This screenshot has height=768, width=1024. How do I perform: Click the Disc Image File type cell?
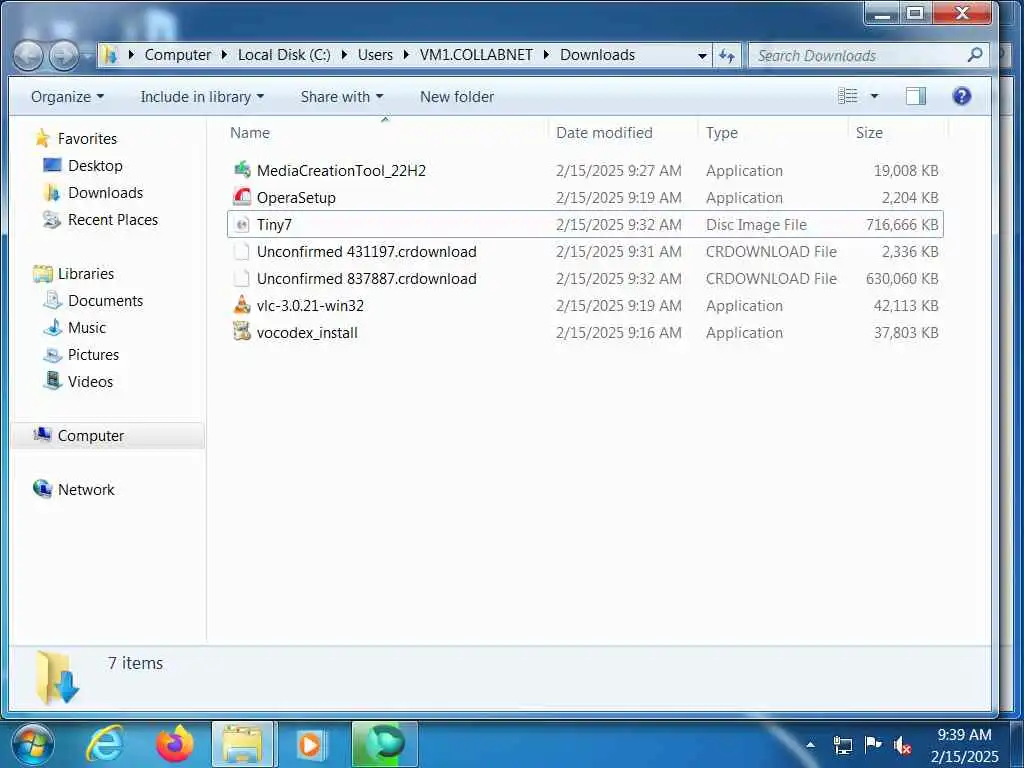pos(756,225)
